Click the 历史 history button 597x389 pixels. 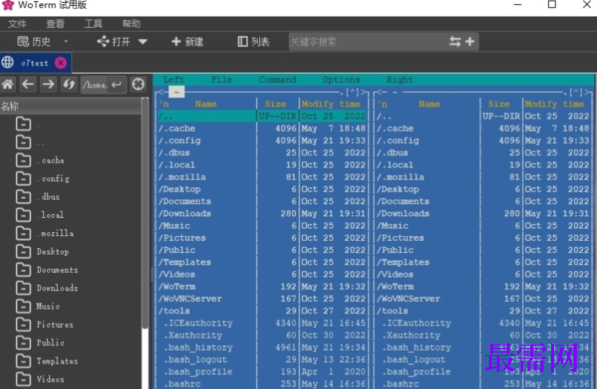tap(34, 41)
